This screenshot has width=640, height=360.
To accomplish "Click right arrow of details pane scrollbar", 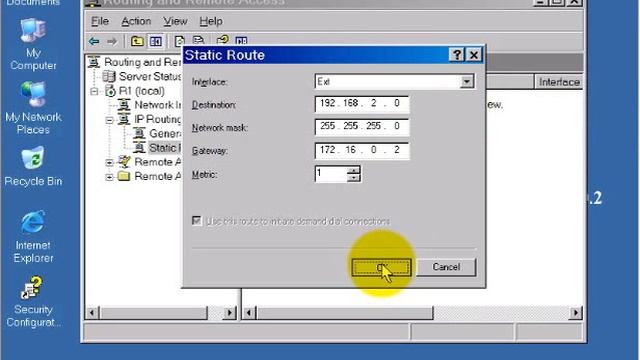I will point(576,313).
